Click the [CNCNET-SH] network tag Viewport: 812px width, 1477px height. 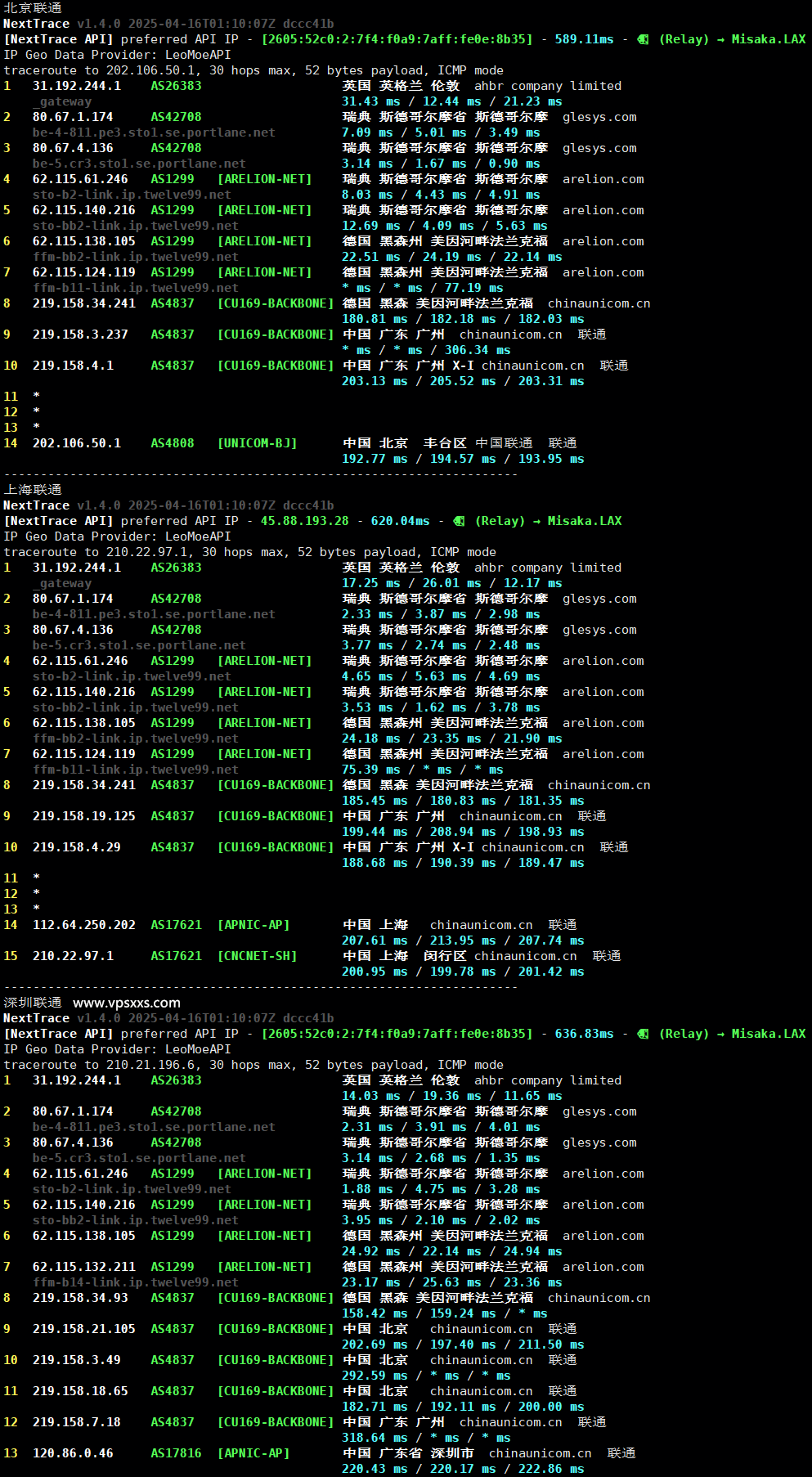pyautogui.click(x=257, y=956)
